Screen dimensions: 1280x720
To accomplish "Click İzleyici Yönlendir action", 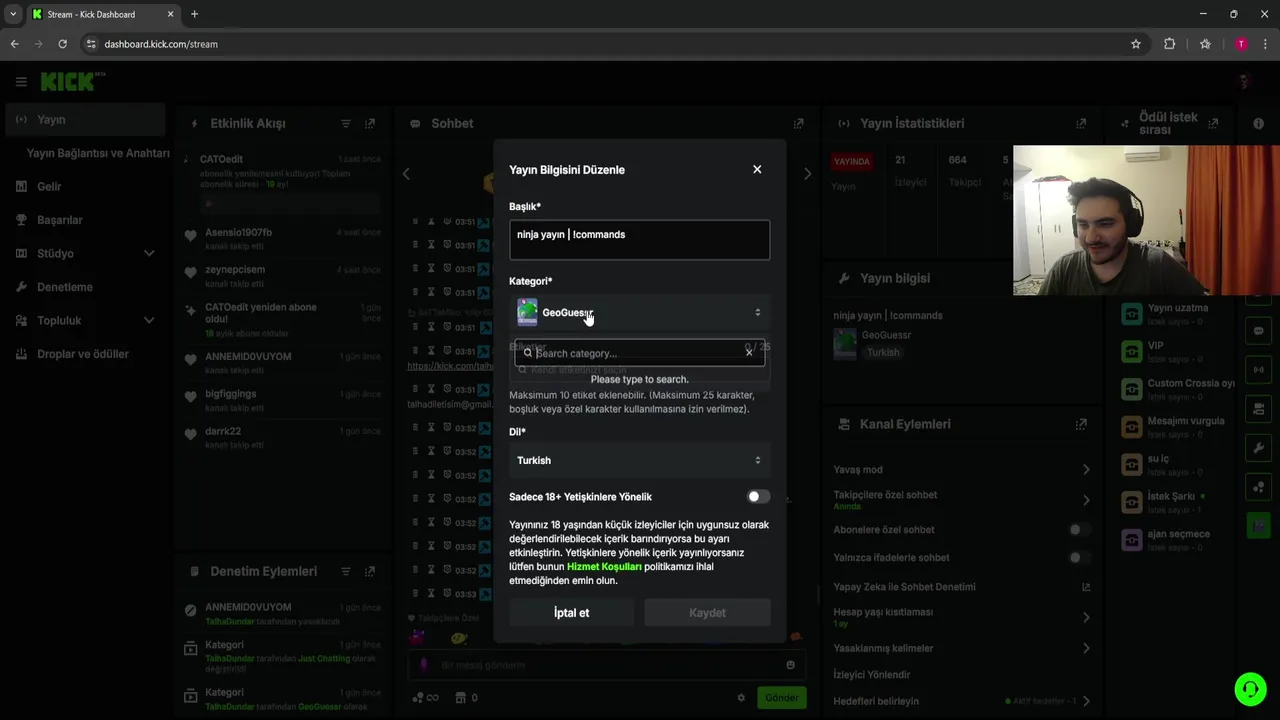I will (x=872, y=675).
